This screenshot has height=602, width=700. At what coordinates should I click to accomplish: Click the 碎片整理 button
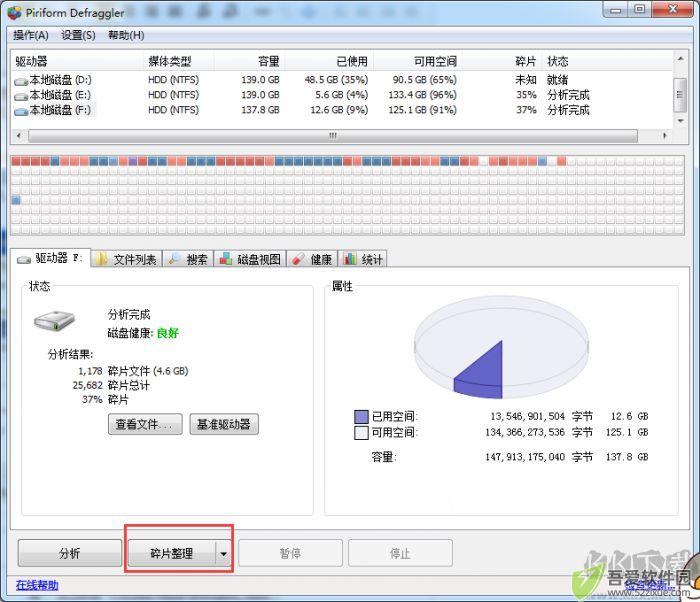point(171,553)
